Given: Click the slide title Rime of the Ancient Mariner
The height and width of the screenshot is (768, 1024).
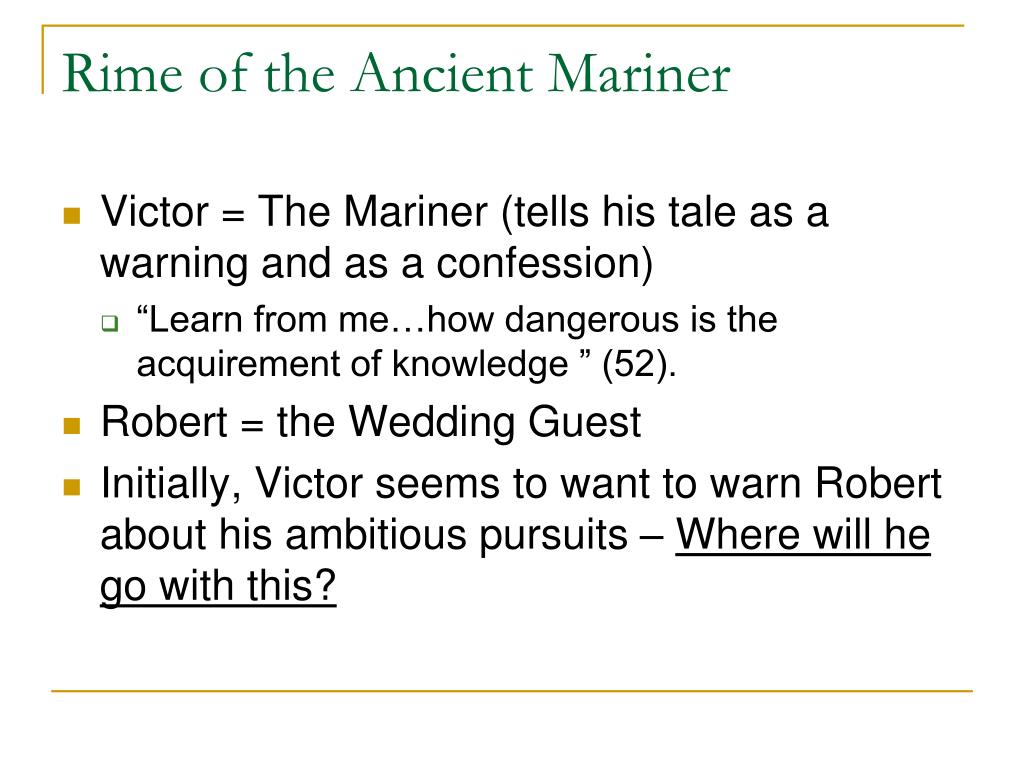Looking at the screenshot, I should (x=396, y=73).
